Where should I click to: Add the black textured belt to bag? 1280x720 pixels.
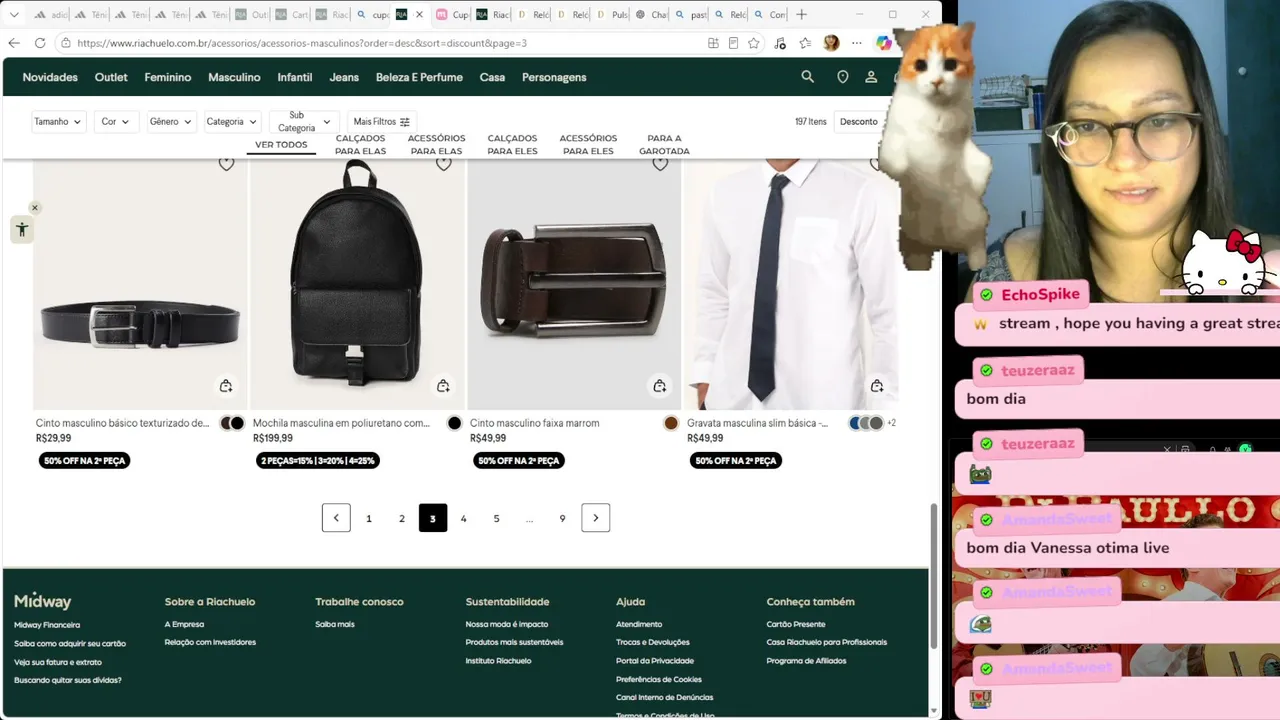tap(226, 386)
